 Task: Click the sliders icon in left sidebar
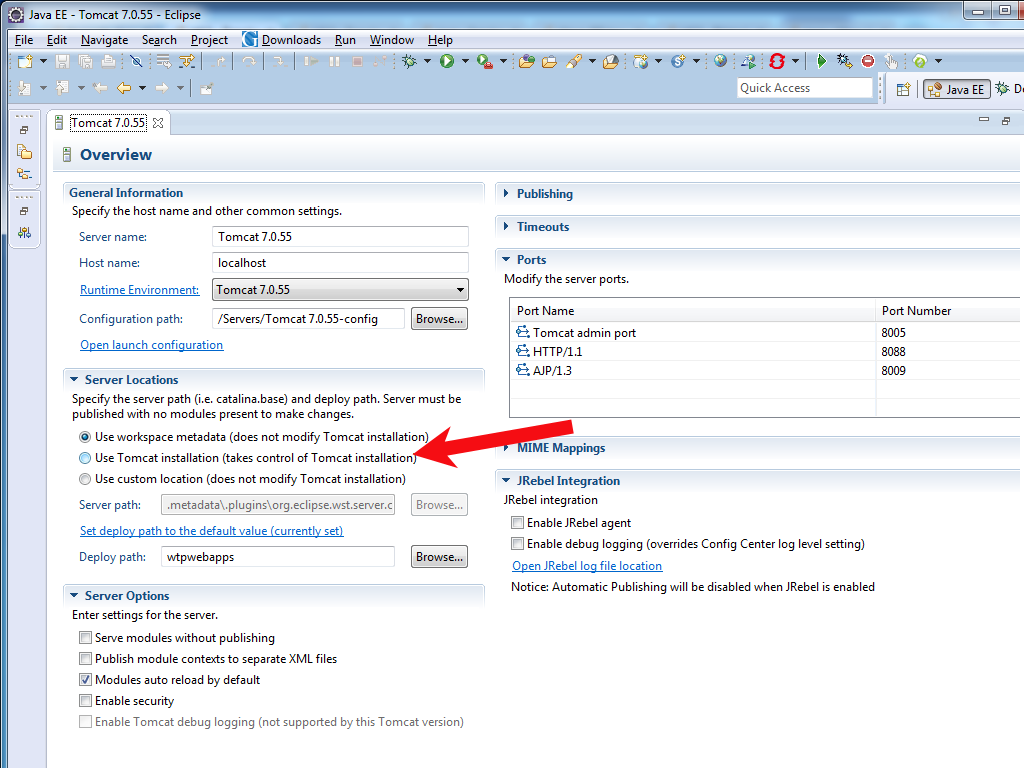(24, 232)
